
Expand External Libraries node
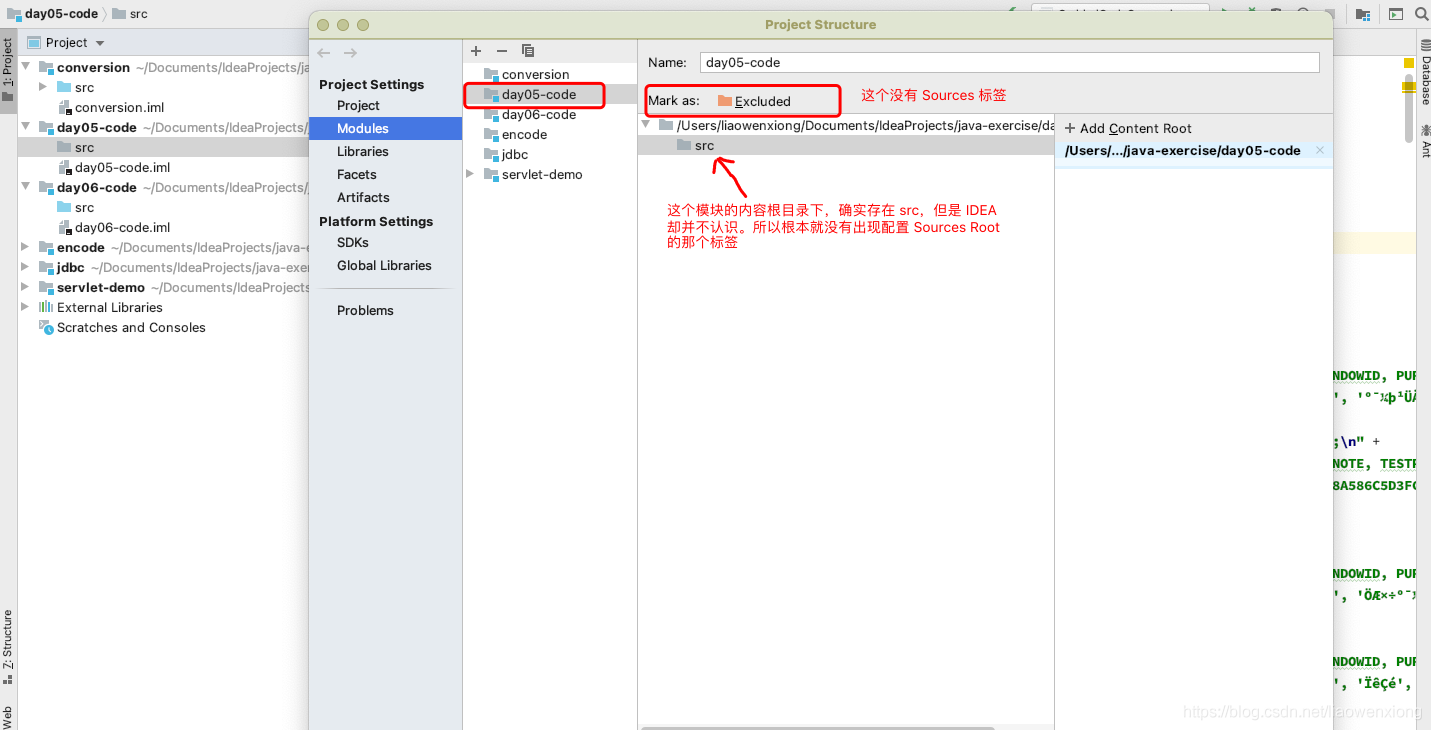tap(26, 307)
